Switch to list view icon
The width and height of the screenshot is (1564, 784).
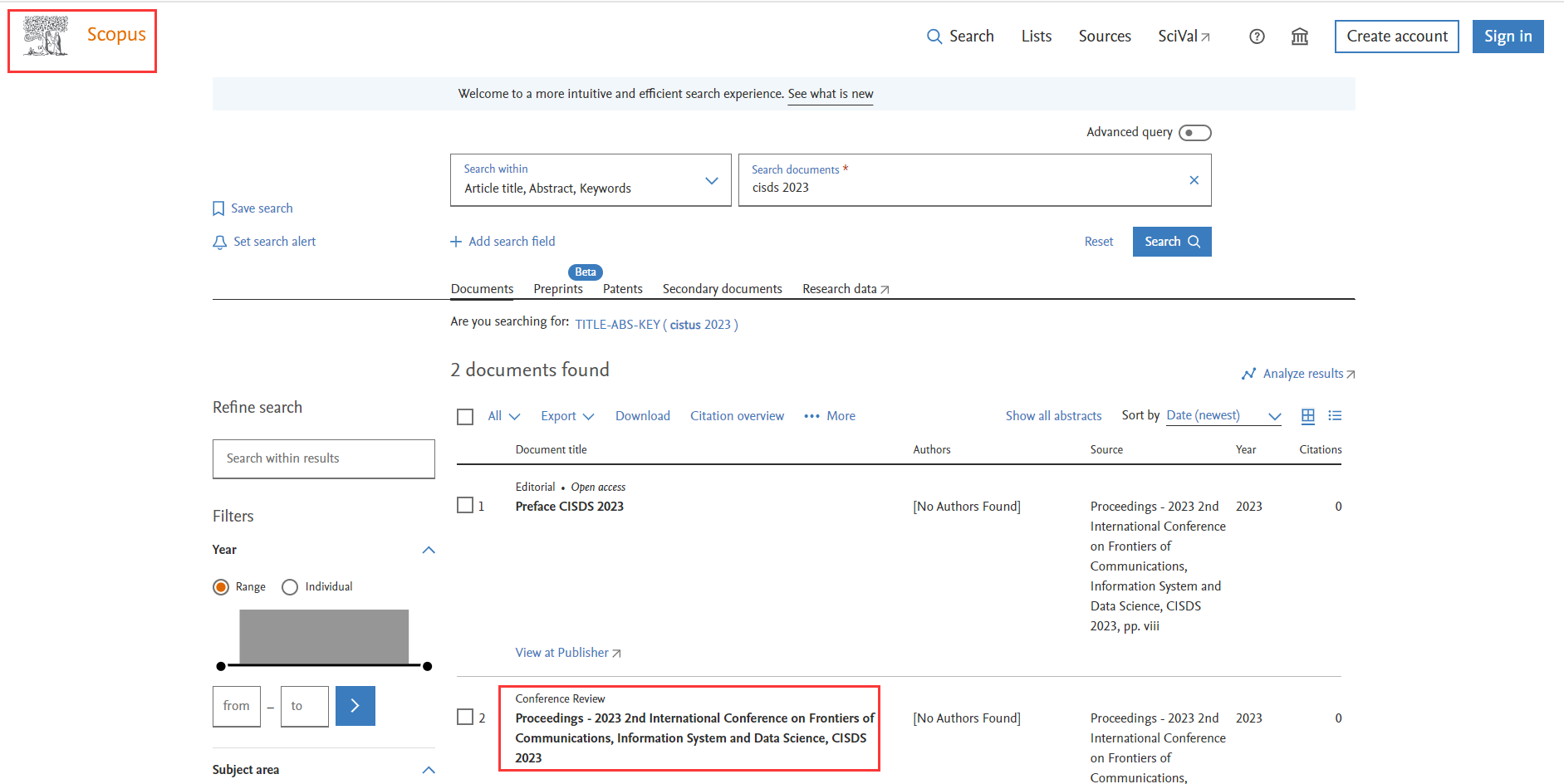coord(1335,416)
